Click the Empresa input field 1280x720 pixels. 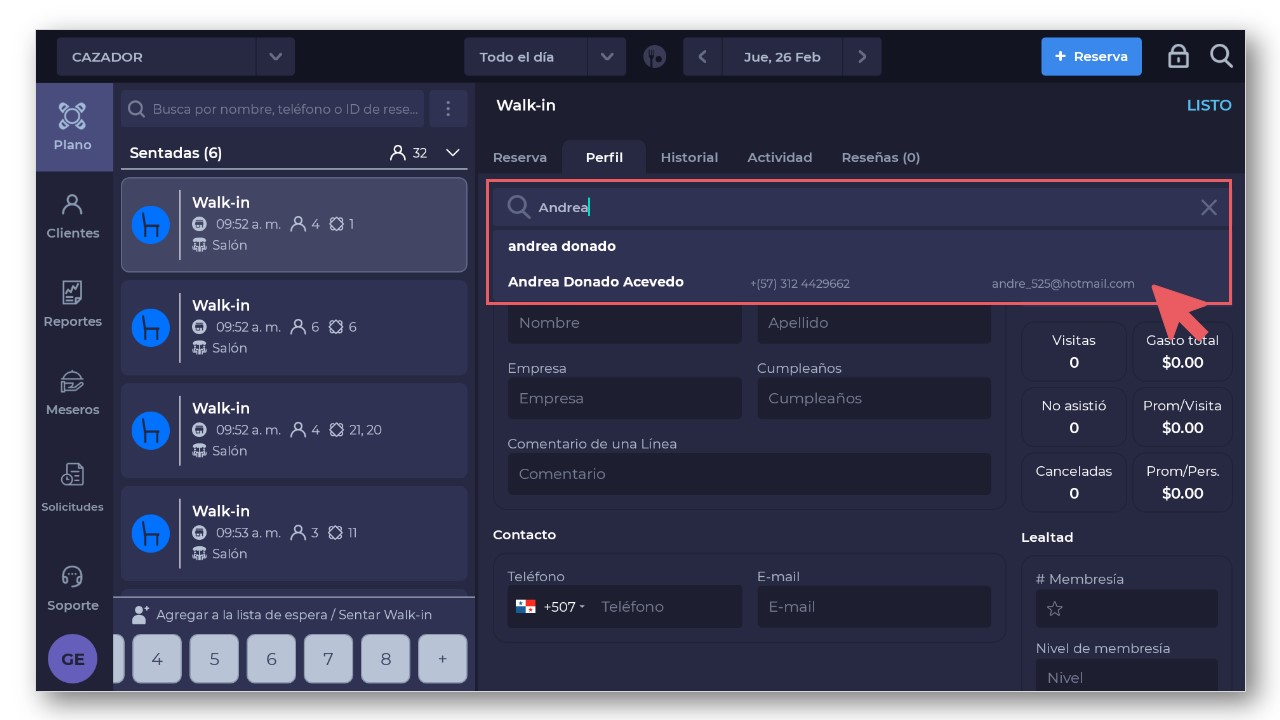(624, 398)
